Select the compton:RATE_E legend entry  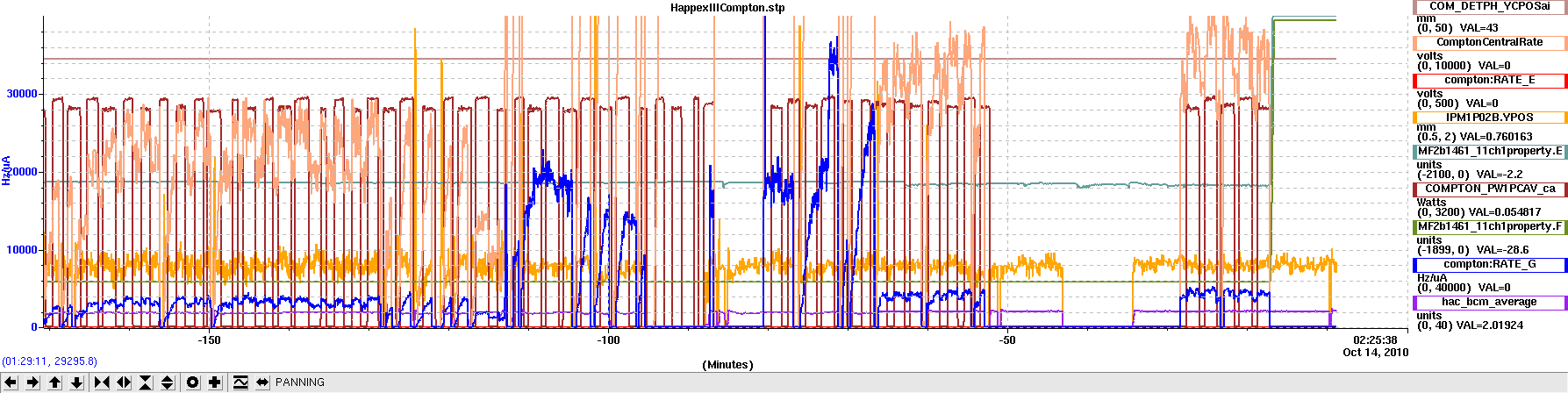pyautogui.click(x=1490, y=80)
